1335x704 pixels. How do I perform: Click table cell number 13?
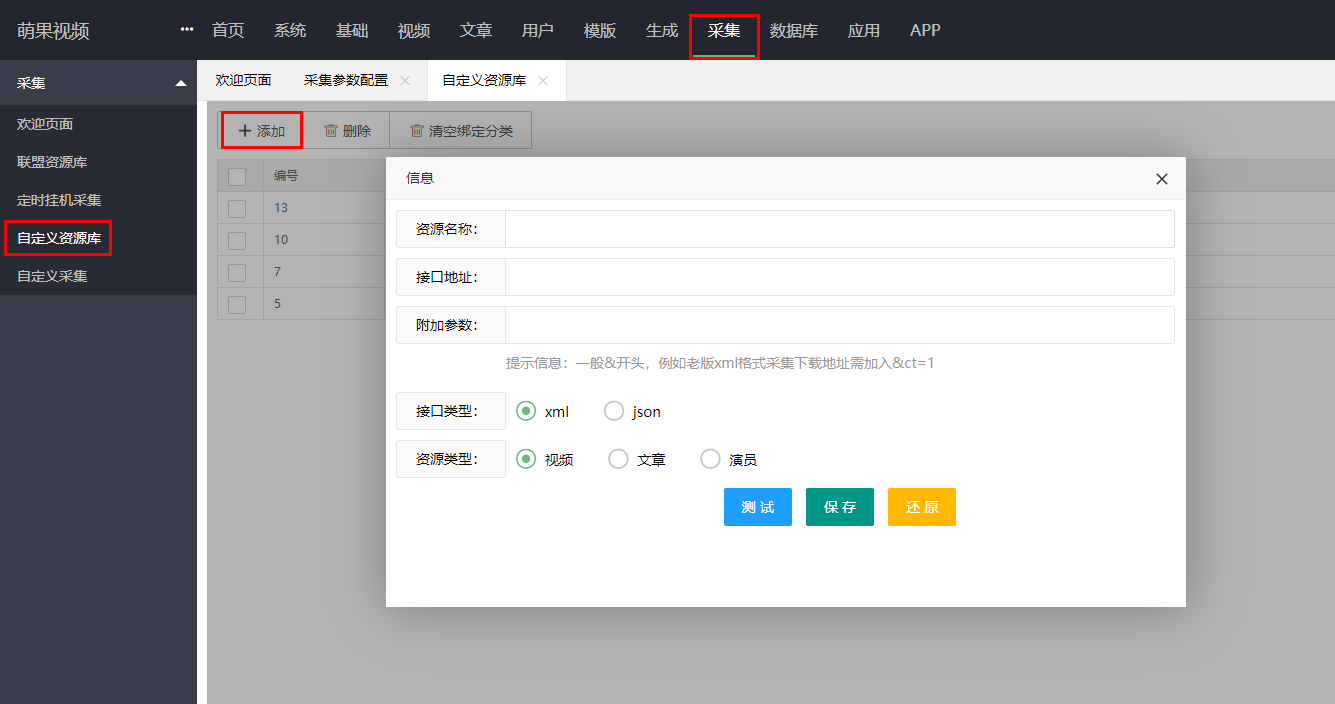(x=281, y=208)
